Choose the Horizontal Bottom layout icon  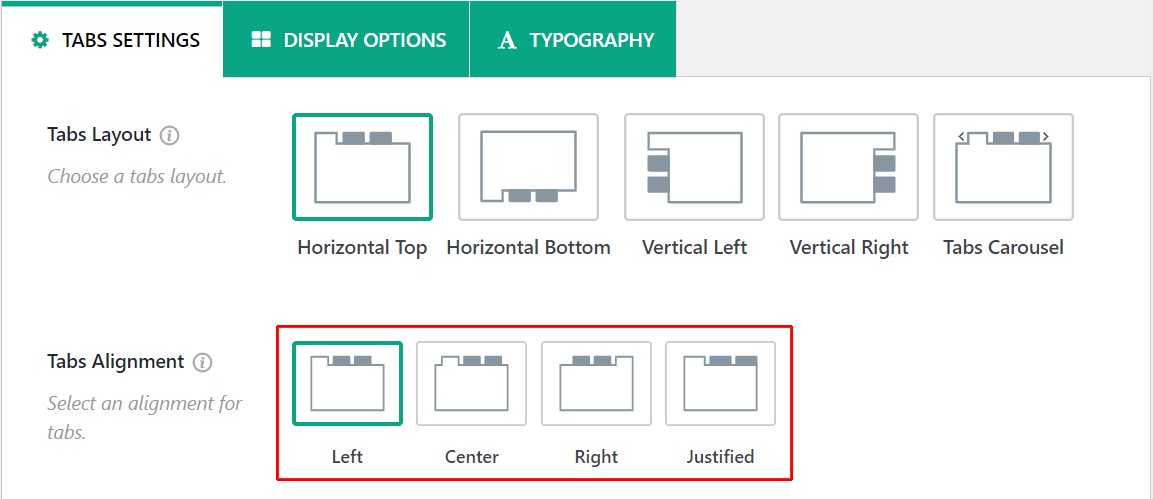[528, 167]
